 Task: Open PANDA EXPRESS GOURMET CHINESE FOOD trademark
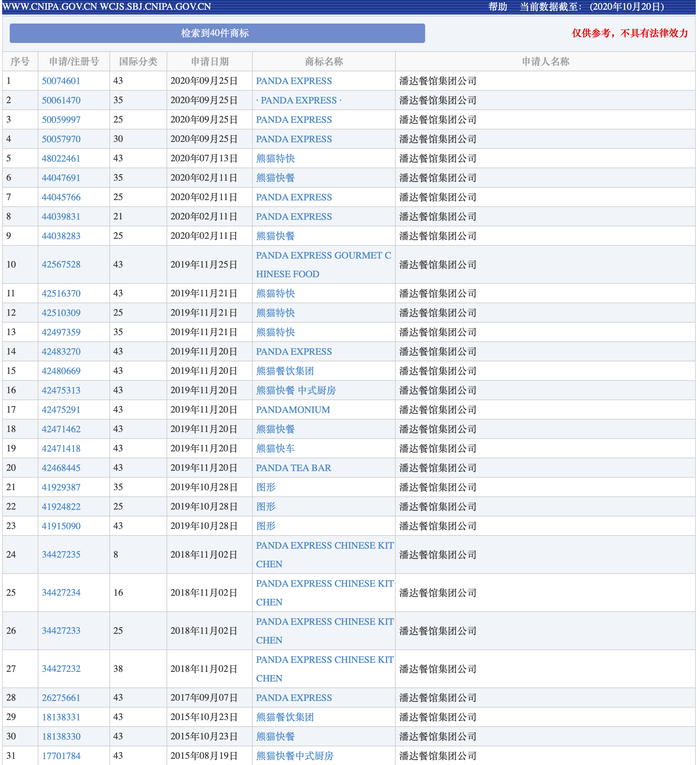[x=323, y=265]
